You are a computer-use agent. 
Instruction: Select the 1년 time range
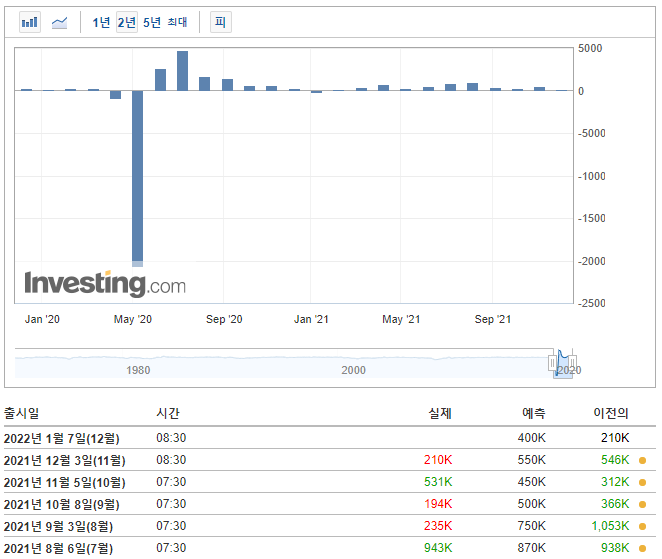pos(101,22)
